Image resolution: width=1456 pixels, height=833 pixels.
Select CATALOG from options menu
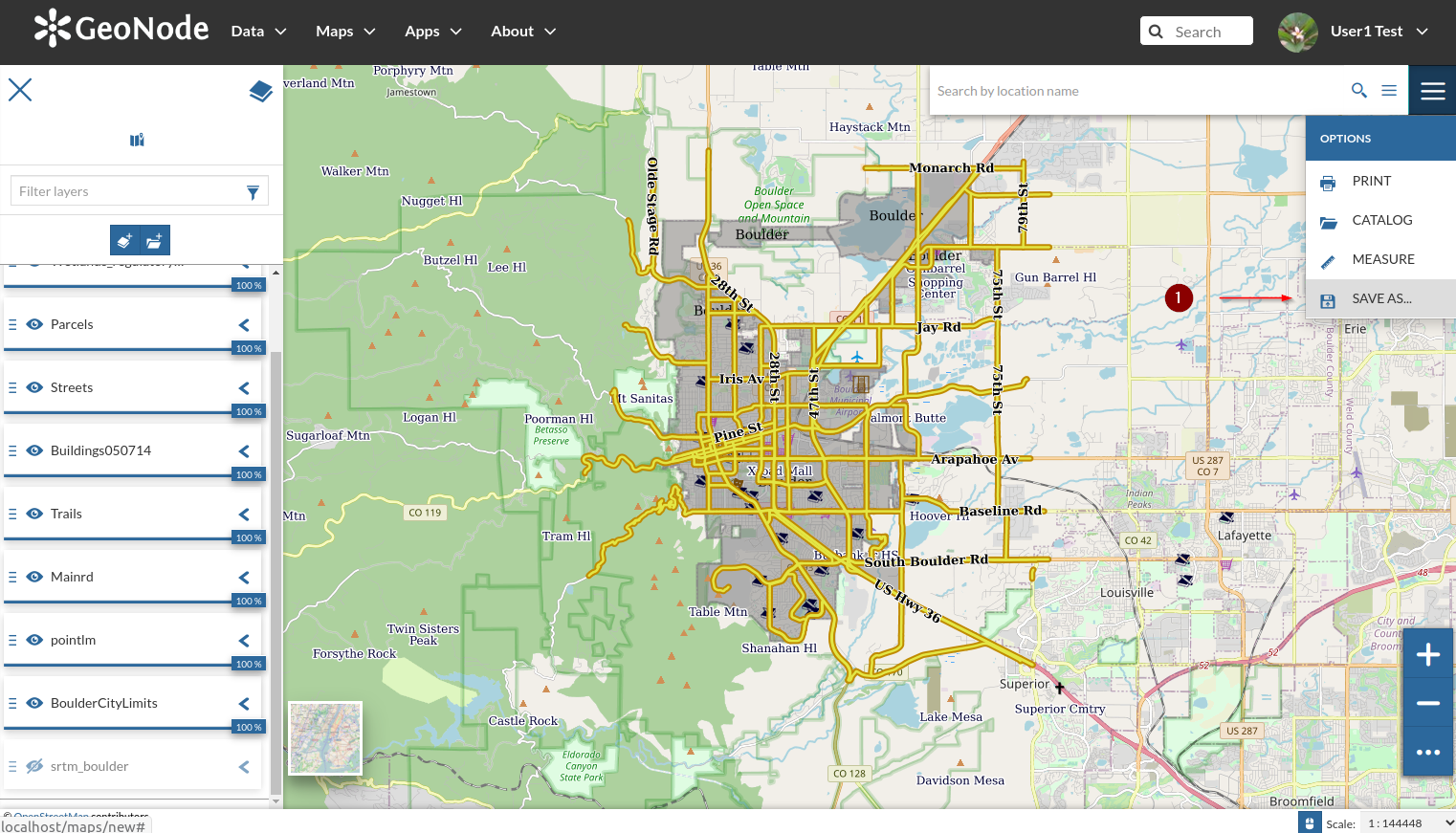1380,220
